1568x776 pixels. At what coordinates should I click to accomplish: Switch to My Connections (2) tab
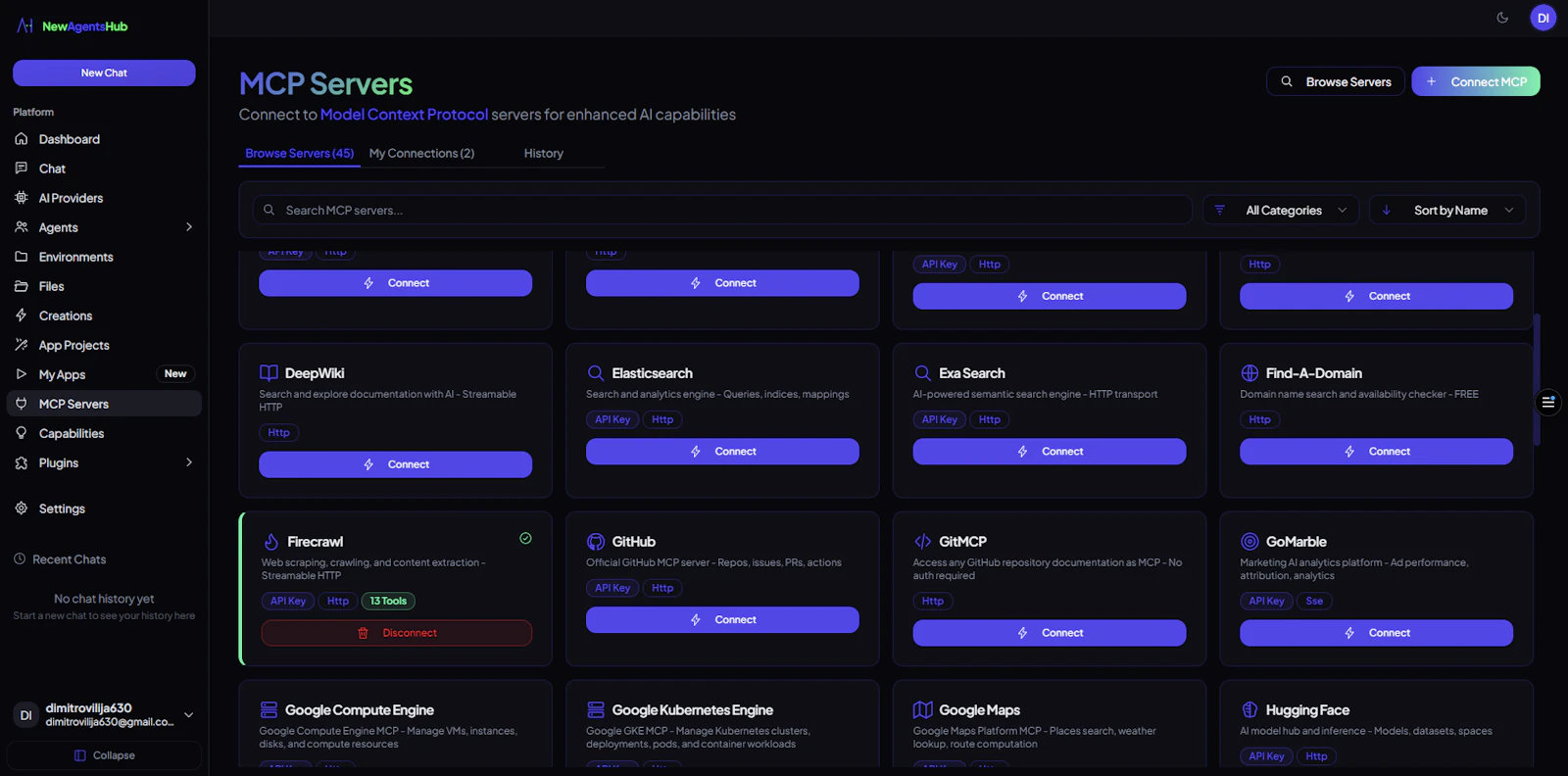point(421,154)
